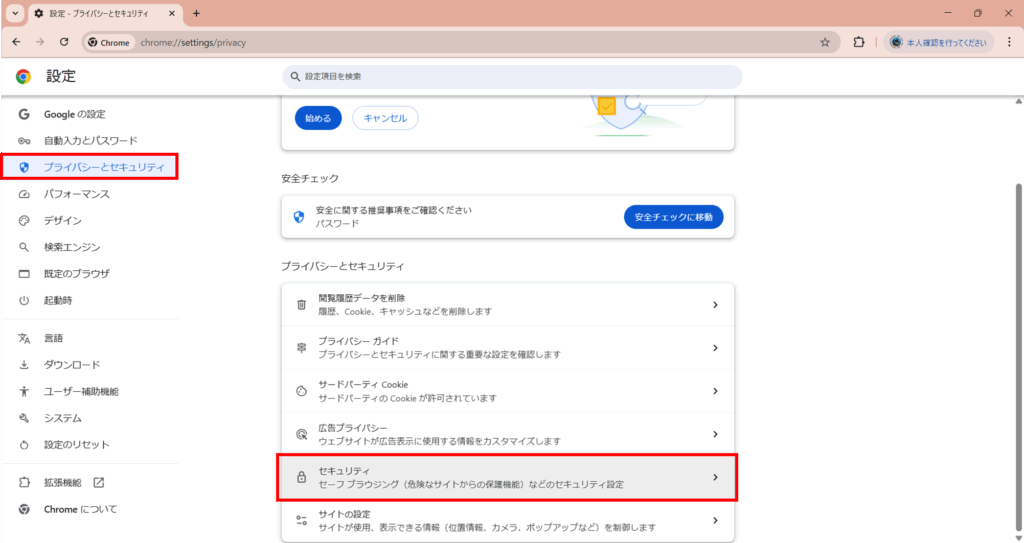Click the reload page icon
Screen dimensions: 1024x543
click(64, 42)
